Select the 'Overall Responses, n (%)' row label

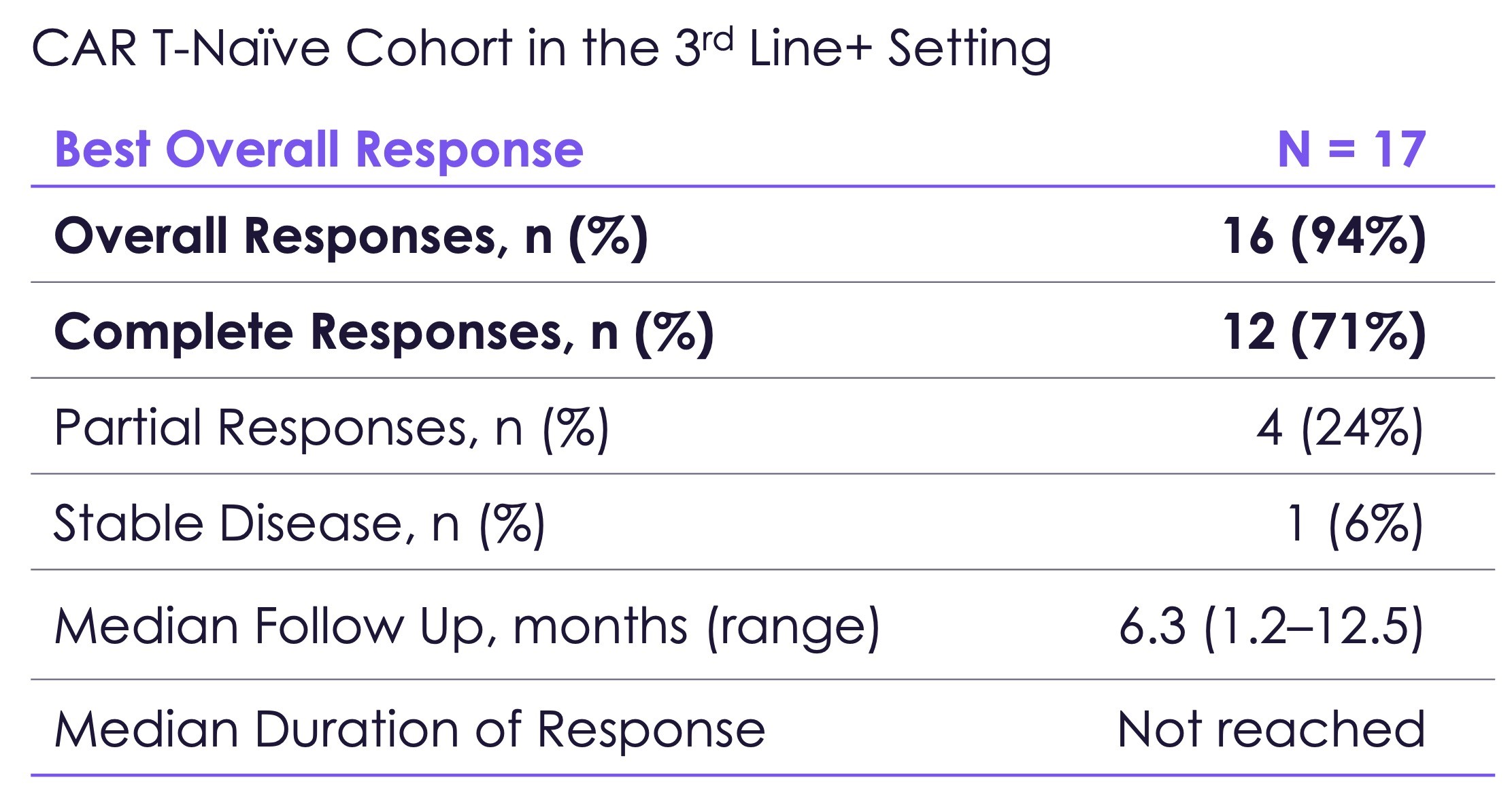(x=351, y=237)
